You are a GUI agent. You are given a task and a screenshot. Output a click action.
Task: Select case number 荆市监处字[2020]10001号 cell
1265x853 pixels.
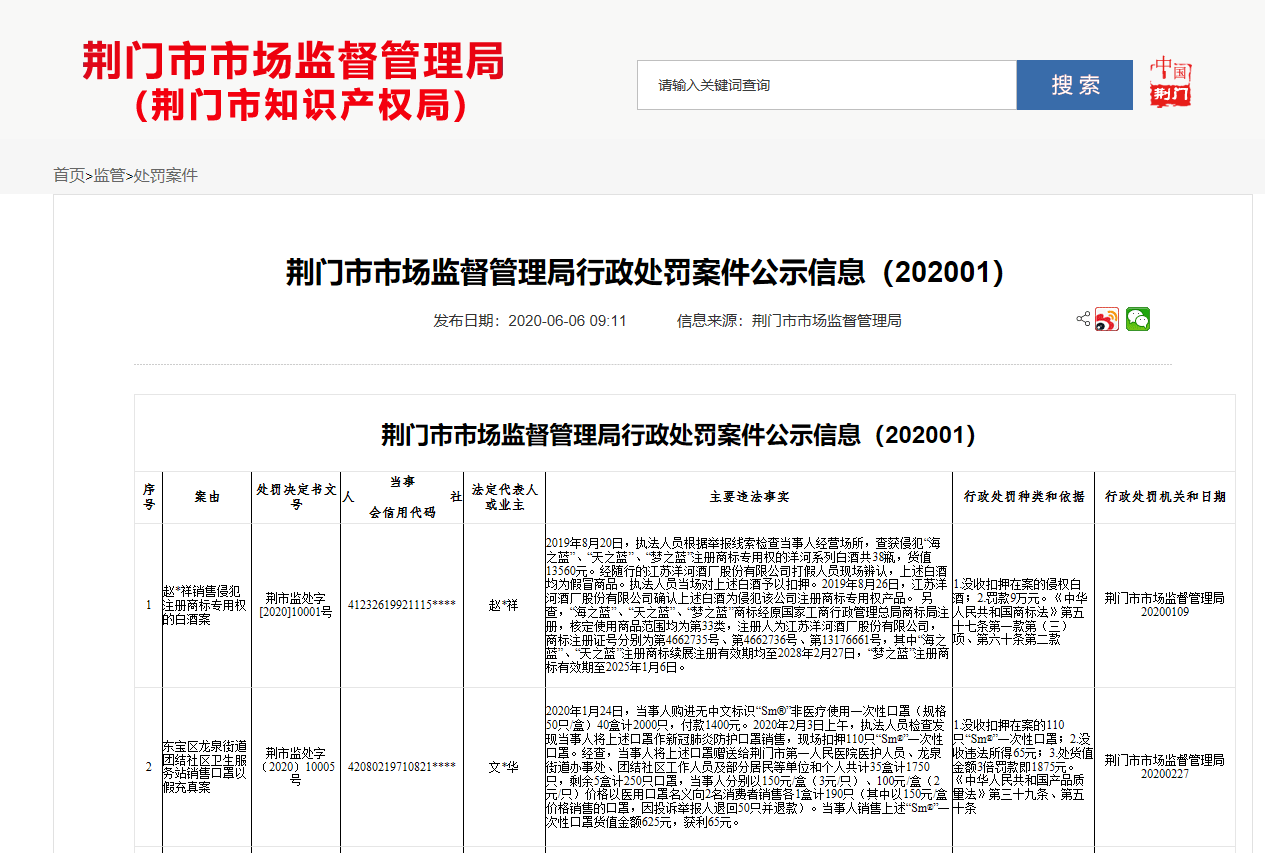click(x=295, y=605)
